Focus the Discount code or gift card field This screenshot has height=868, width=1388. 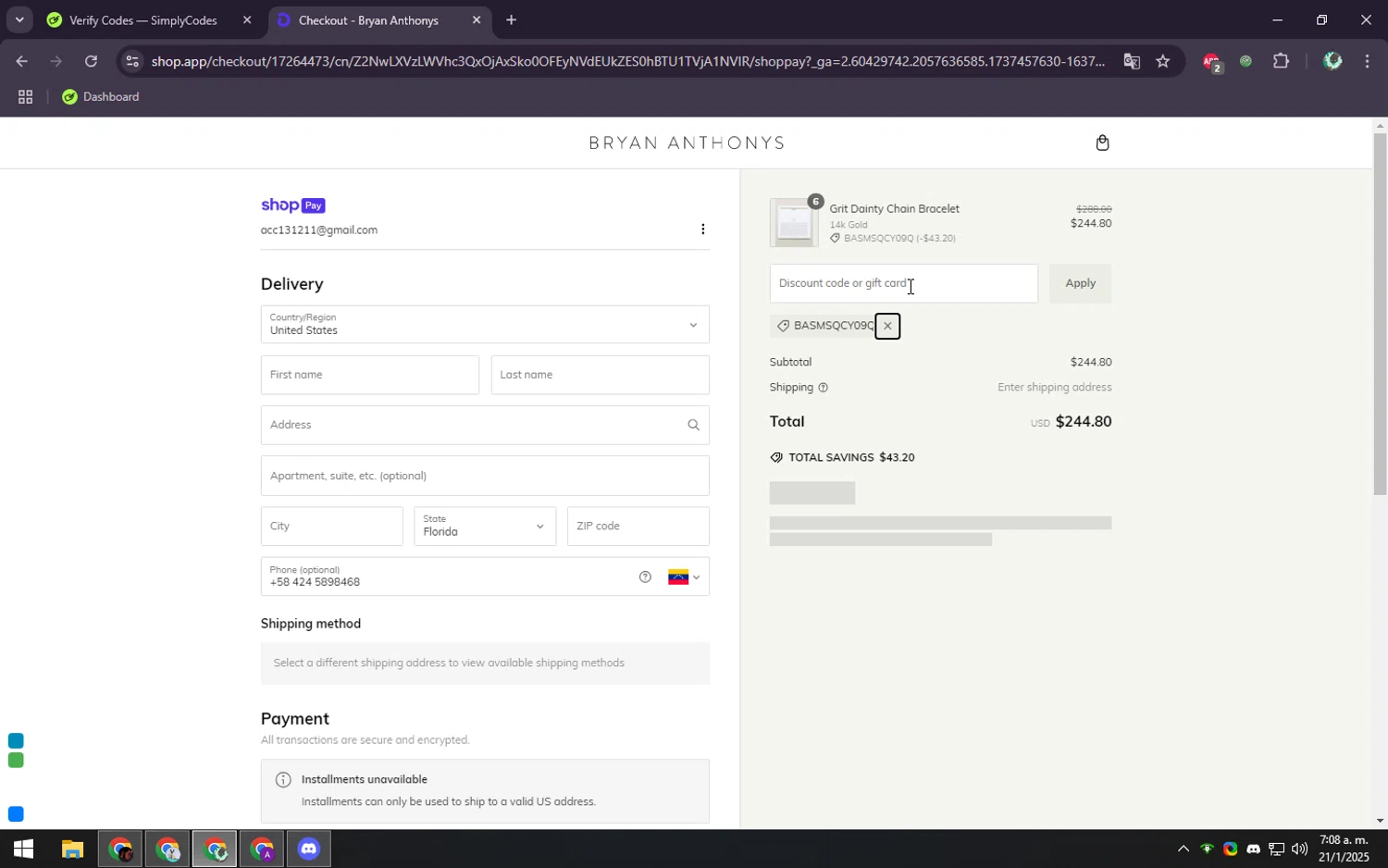(903, 283)
